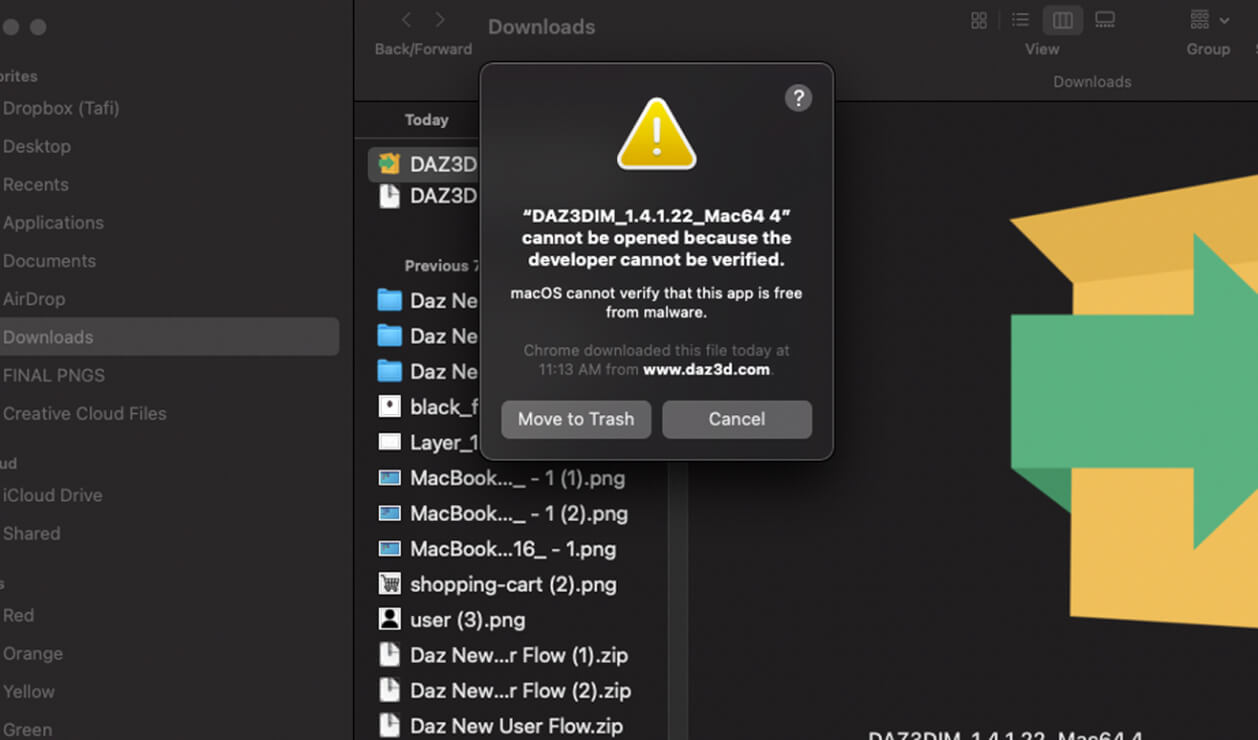The width and height of the screenshot is (1258, 740).
Task: Open Documents in the sidebar
Action: point(49,260)
